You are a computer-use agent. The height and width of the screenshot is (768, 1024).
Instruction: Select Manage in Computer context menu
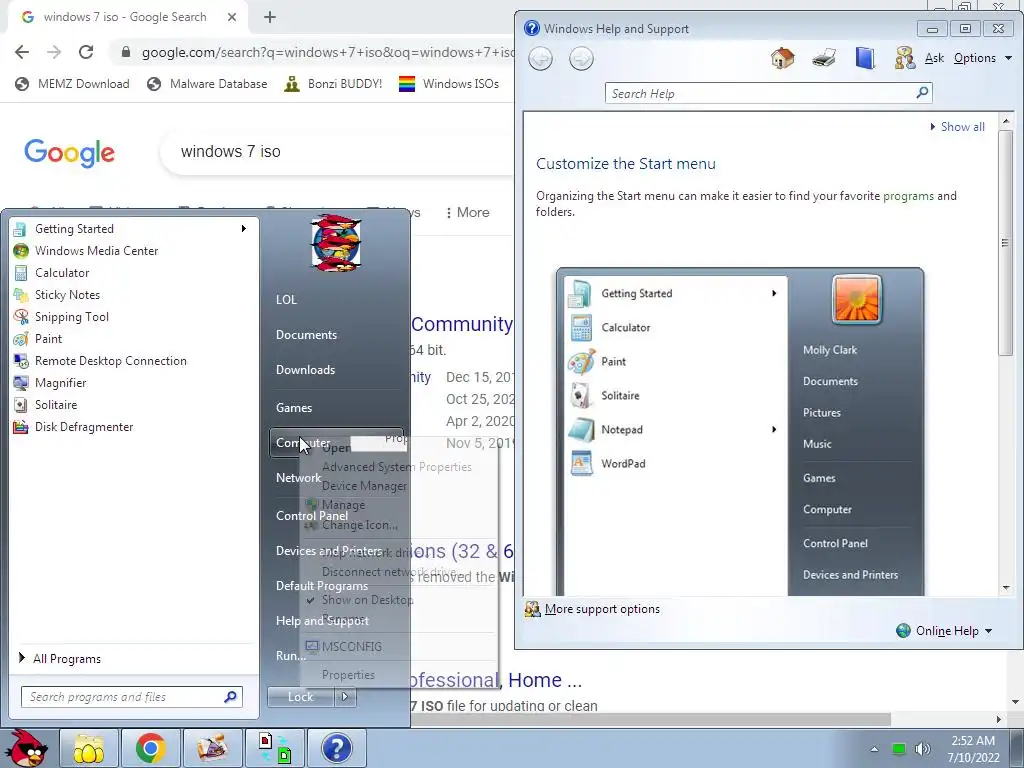tap(343, 505)
